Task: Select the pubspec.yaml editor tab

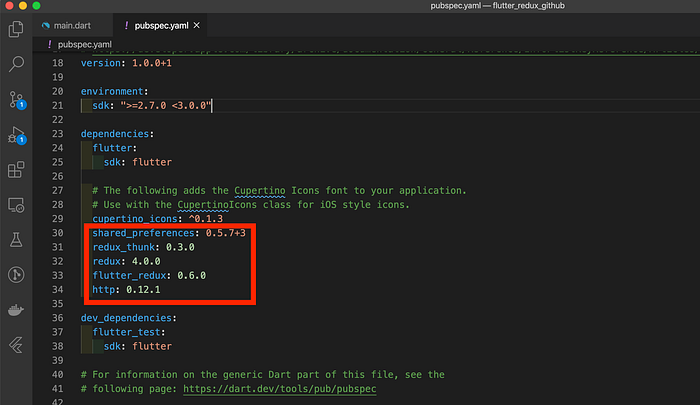Action: pos(161,25)
